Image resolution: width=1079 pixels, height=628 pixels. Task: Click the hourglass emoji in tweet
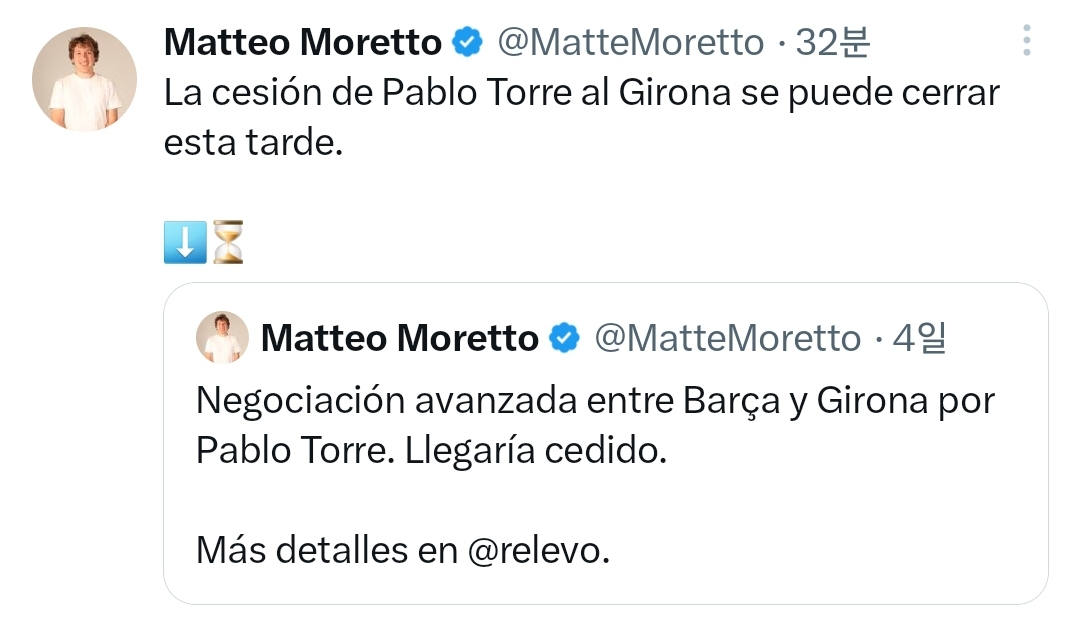click(x=228, y=242)
